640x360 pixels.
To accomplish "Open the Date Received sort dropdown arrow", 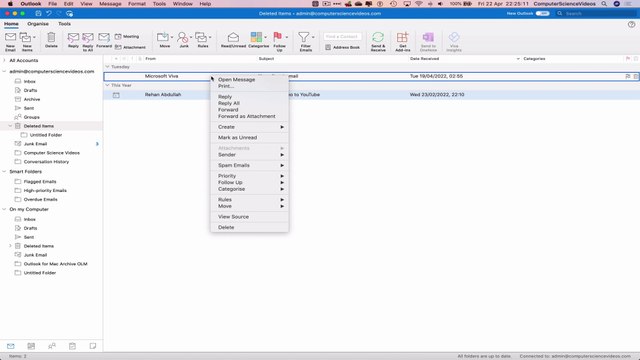I will click(518, 59).
